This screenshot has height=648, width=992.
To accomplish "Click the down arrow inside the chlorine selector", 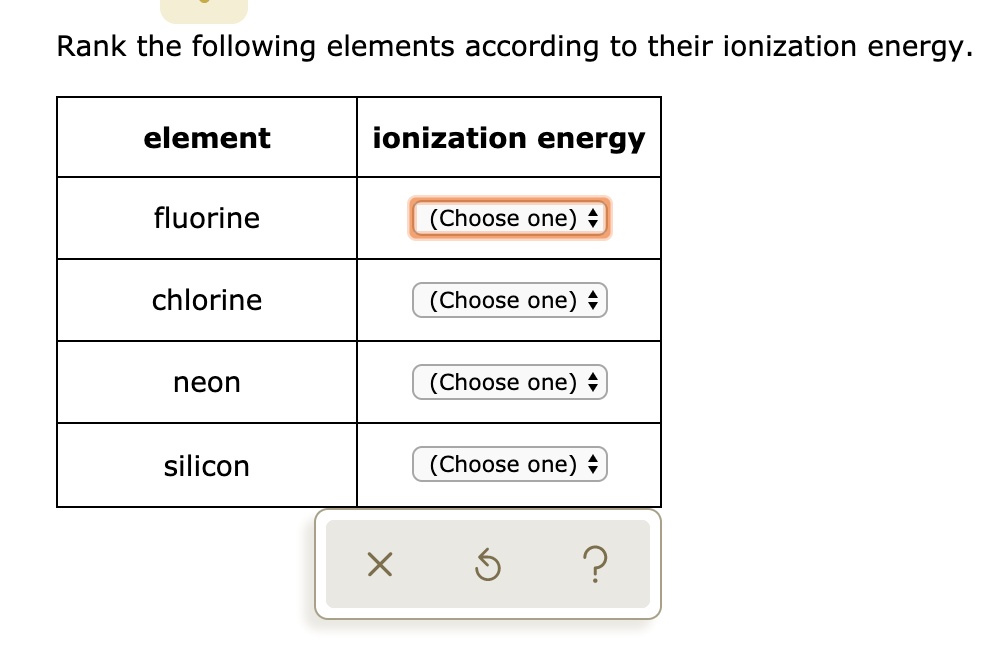I will (595, 304).
